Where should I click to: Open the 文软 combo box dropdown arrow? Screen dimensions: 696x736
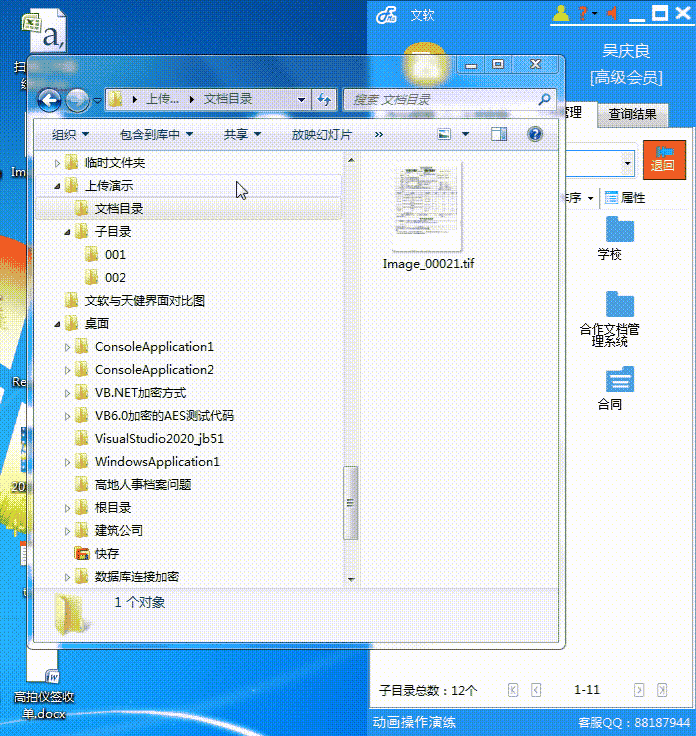(627, 164)
